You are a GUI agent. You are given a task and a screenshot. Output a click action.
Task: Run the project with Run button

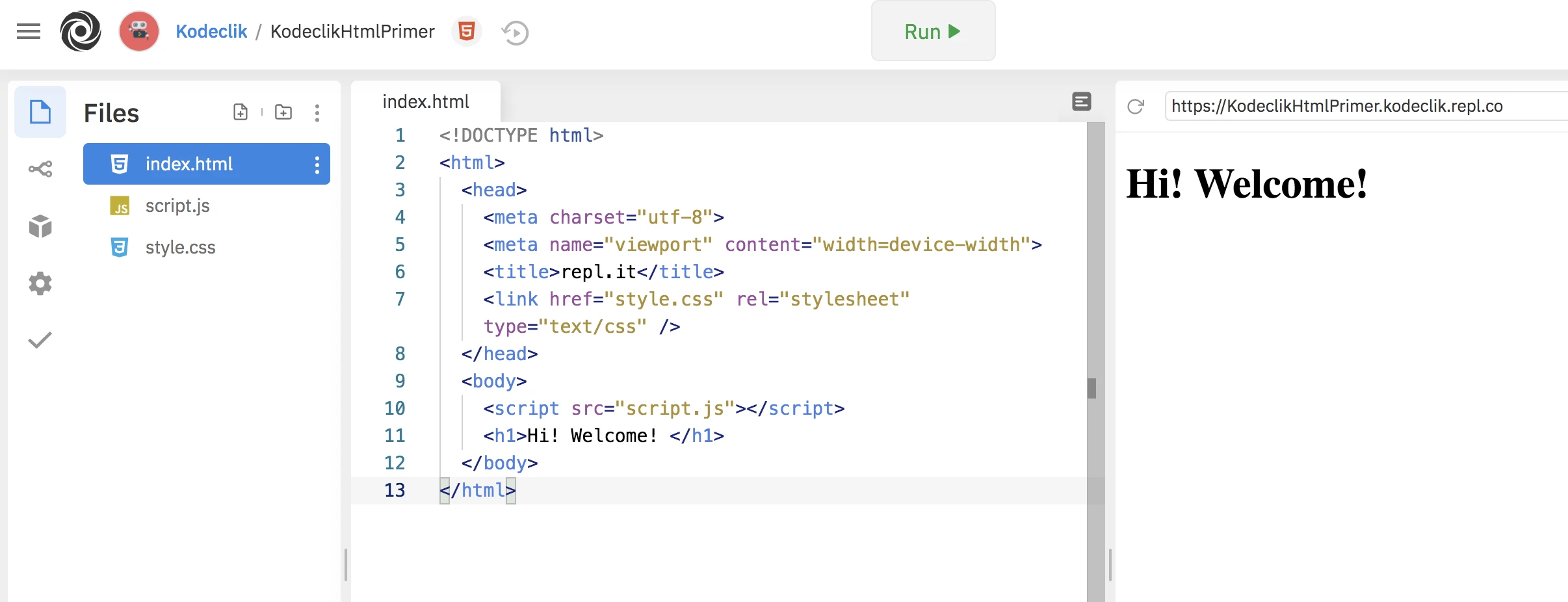pyautogui.click(x=933, y=31)
